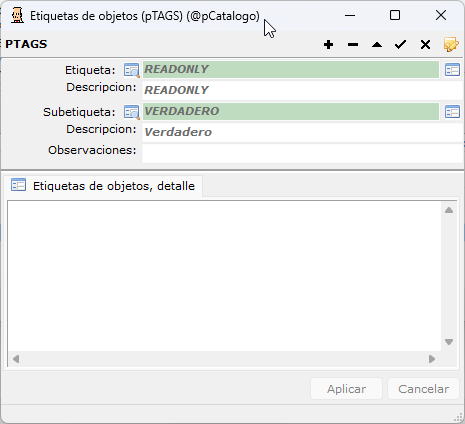Click the app character icon in title bar
Screen dimensions: 465x424
[17, 16]
